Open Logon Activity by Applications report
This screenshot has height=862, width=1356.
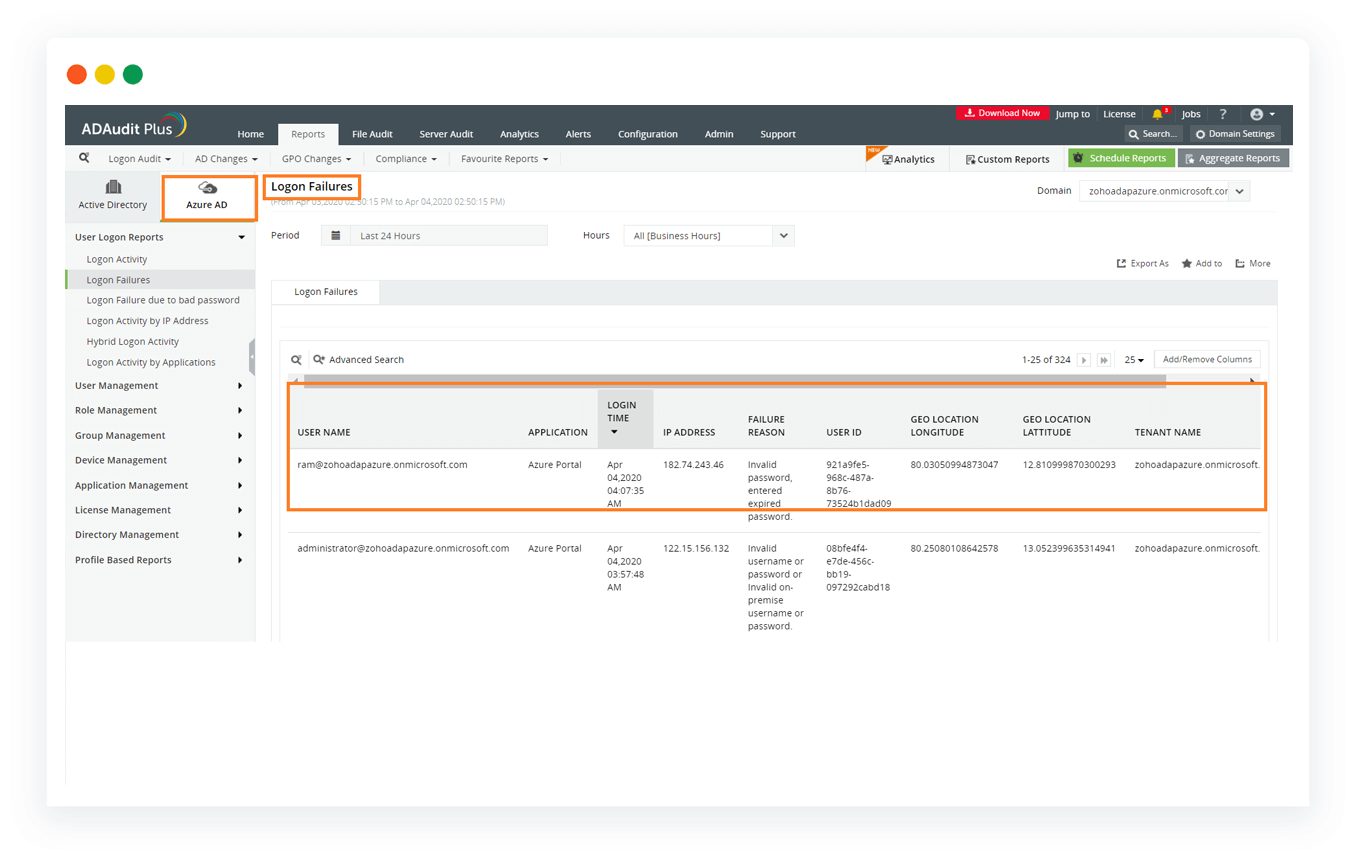151,362
